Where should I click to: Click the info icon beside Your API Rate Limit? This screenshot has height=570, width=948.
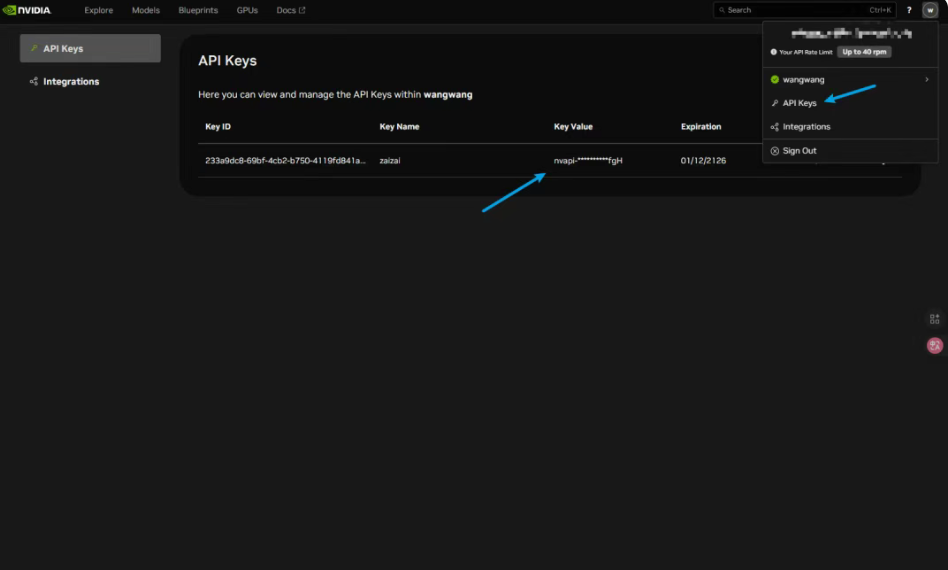tap(773, 52)
